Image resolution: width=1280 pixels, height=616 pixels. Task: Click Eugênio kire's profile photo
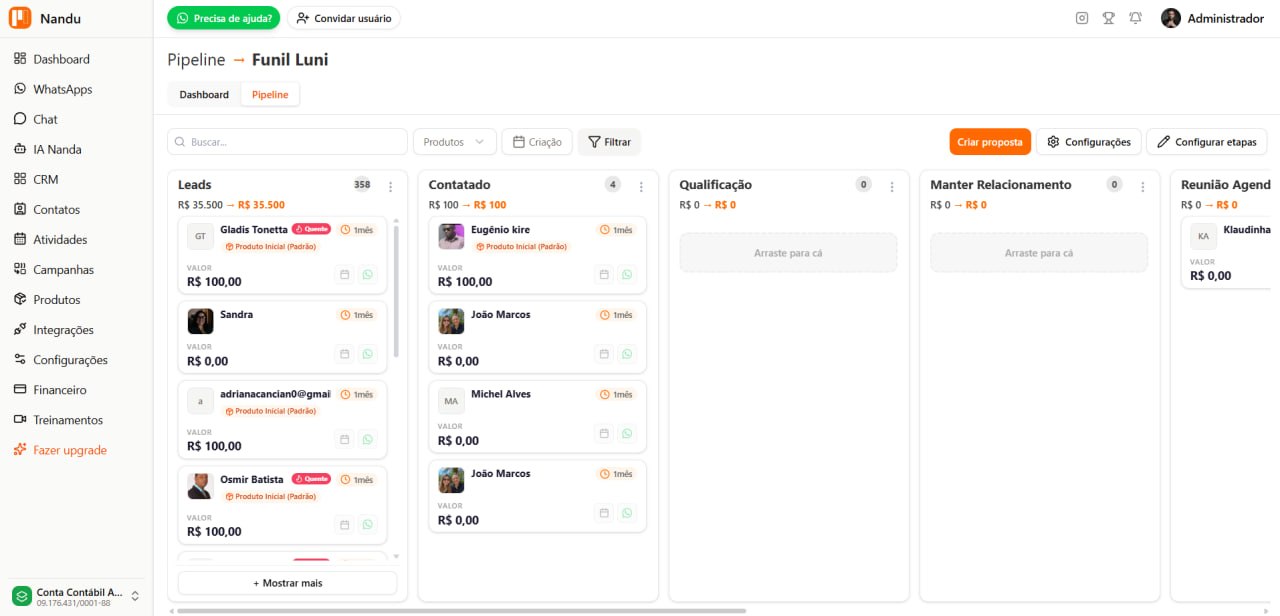point(451,236)
